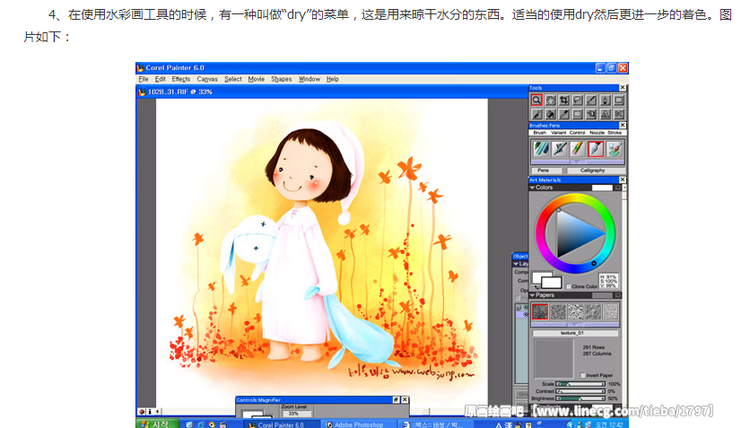Screen dimensions: 750x428
Task: Open the Stroke menu in Brushes palette
Action: [x=615, y=132]
